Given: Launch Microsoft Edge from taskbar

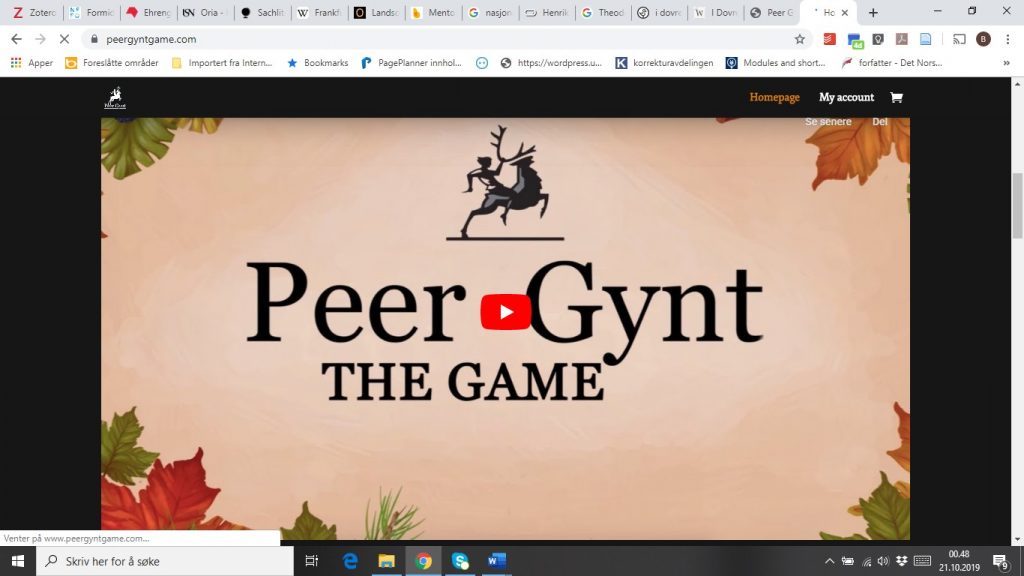Looking at the screenshot, I should 350,561.
